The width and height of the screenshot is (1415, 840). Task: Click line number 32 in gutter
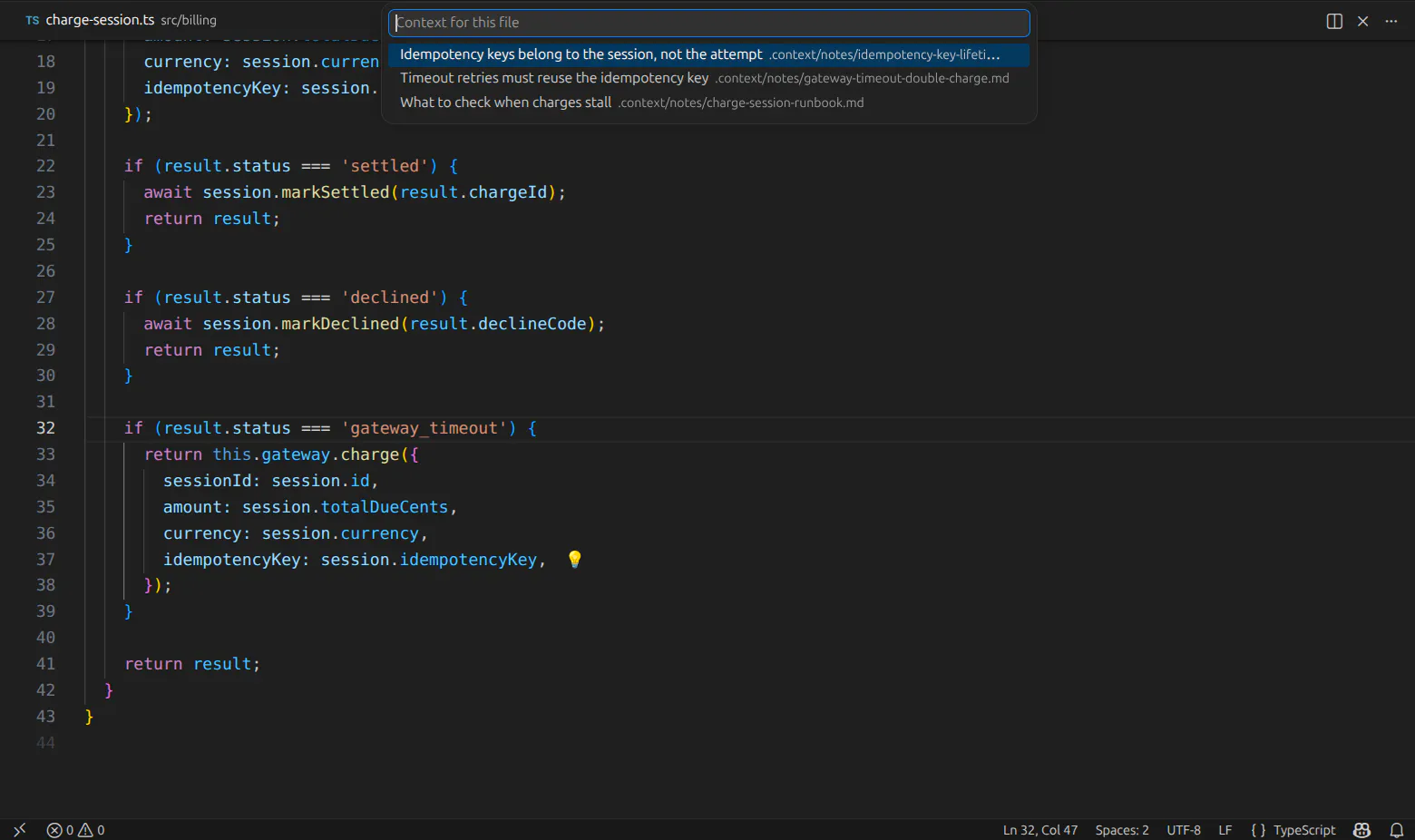click(45, 428)
